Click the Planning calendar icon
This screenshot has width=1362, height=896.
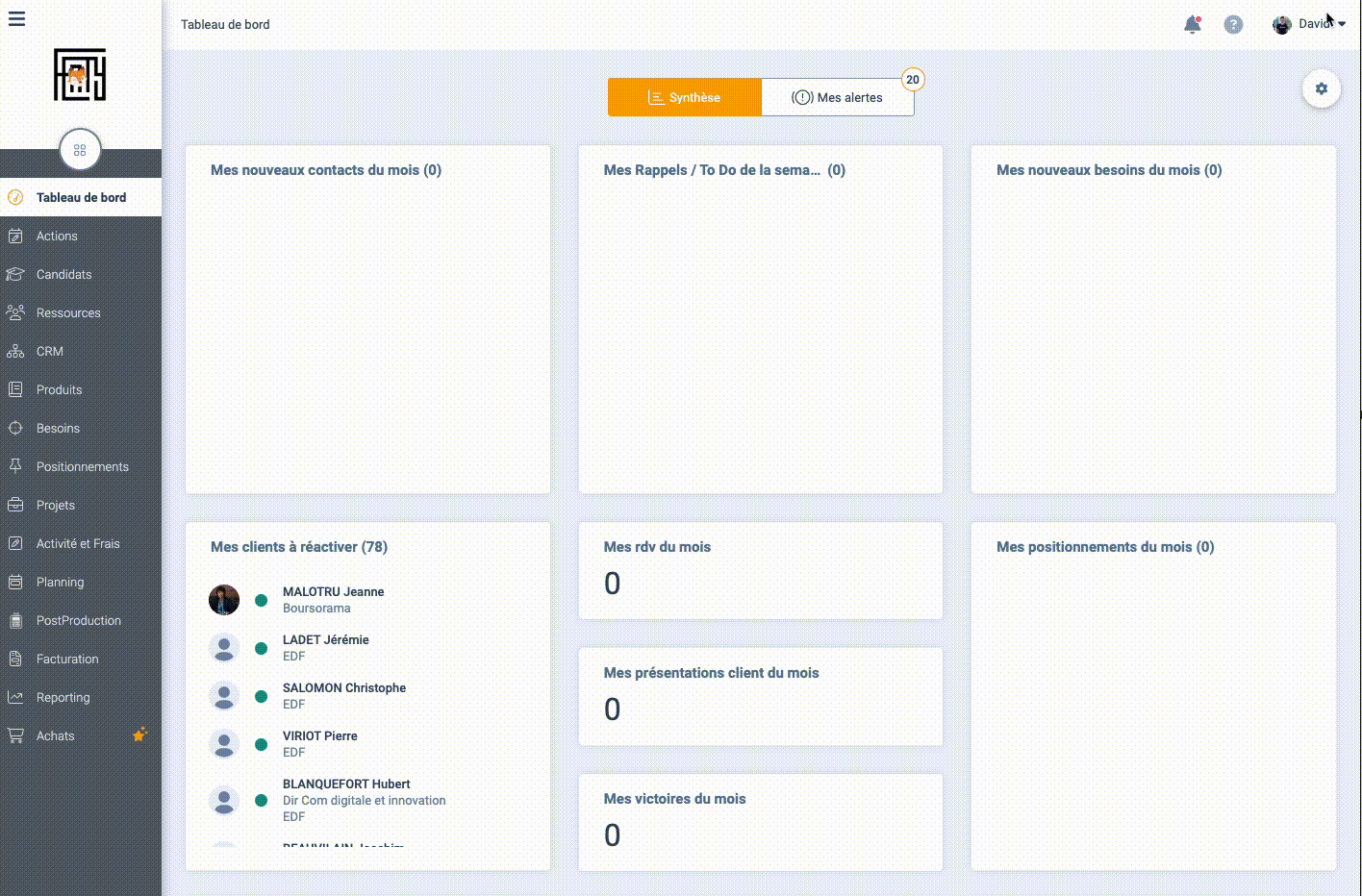(15, 582)
